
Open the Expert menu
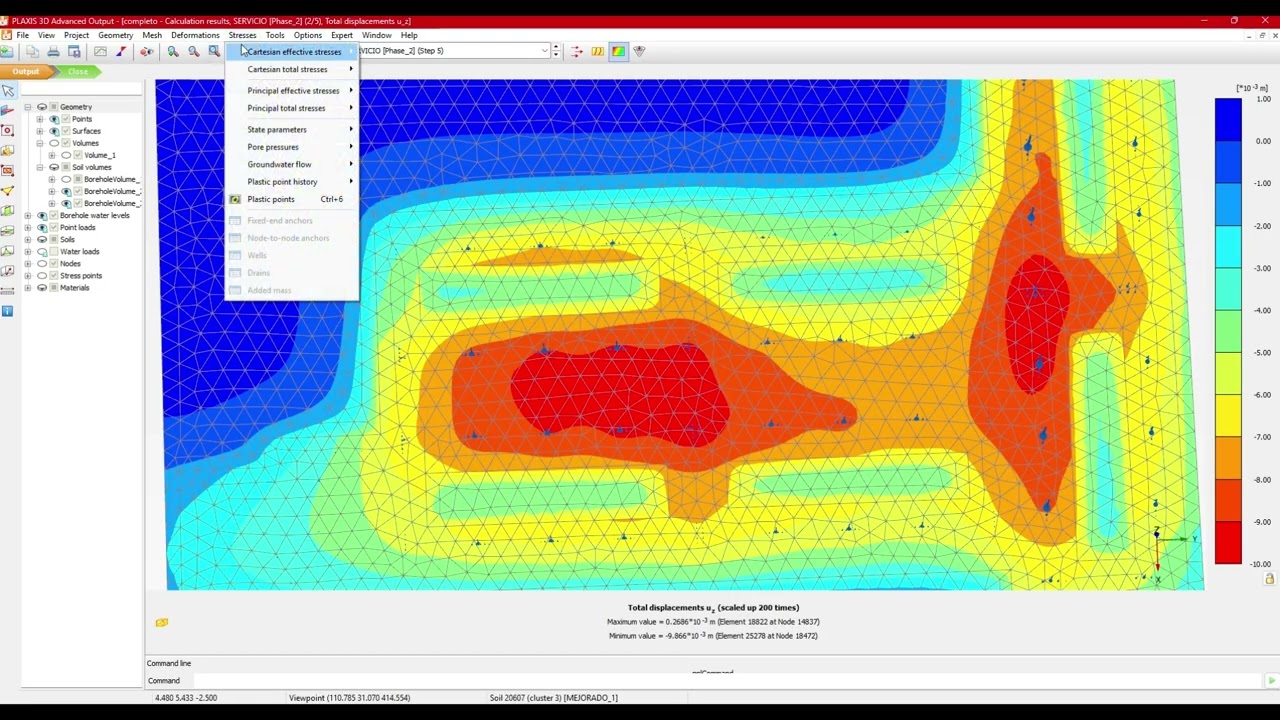pos(342,35)
